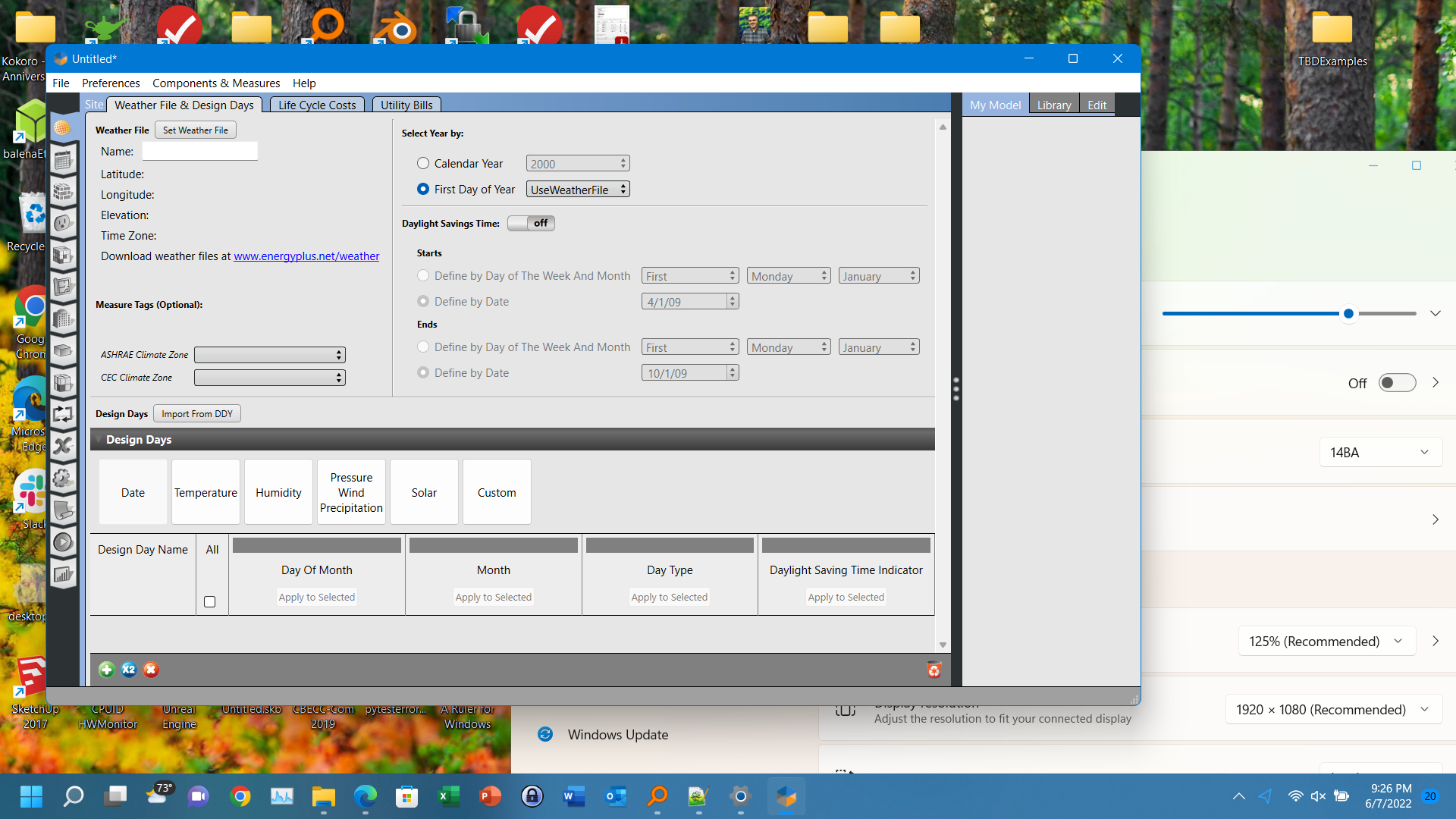The height and width of the screenshot is (819, 1456).
Task: Duplicate selected design day with x2 icon
Action: [129, 670]
